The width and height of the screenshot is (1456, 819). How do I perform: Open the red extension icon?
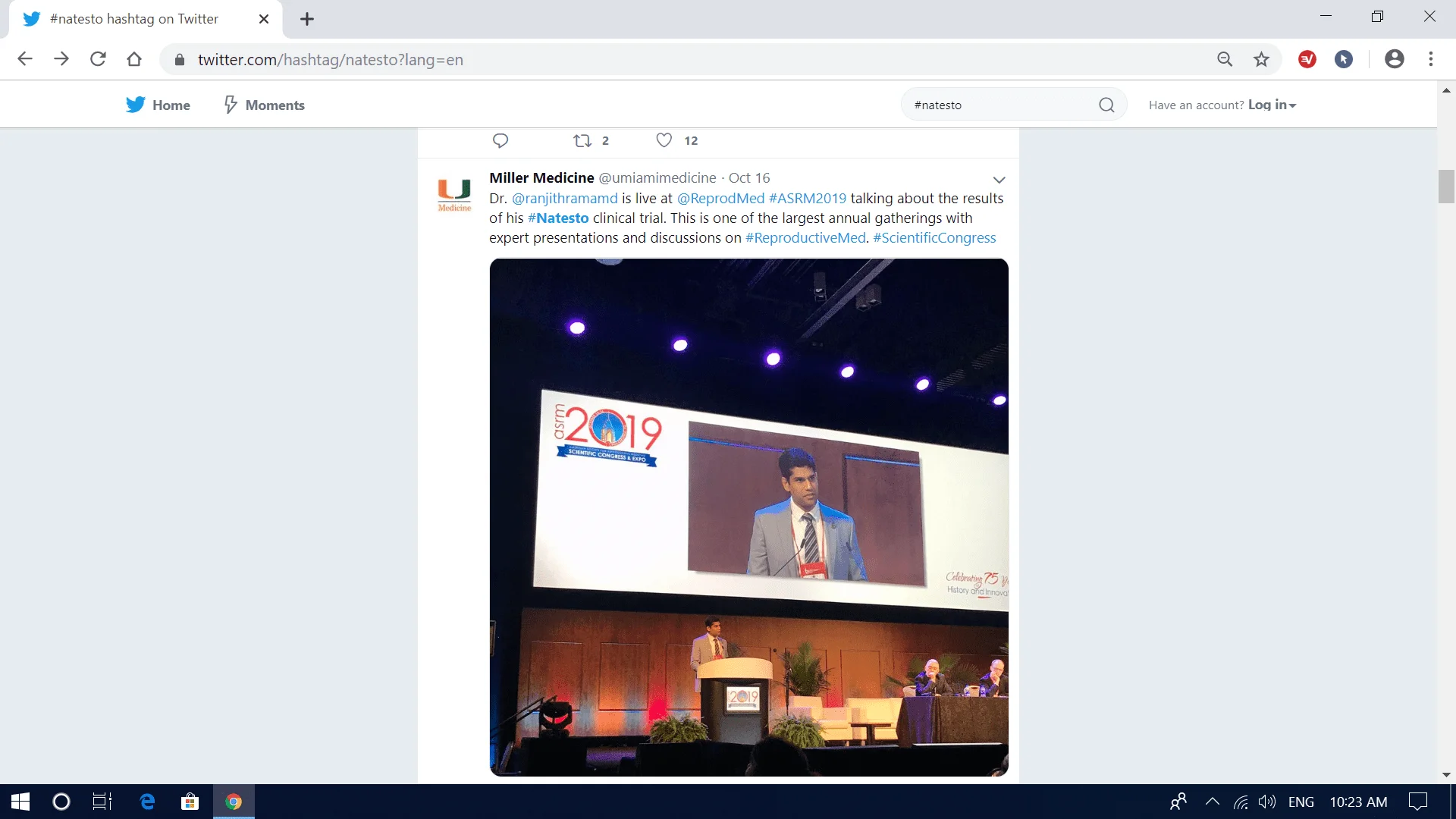[1307, 59]
